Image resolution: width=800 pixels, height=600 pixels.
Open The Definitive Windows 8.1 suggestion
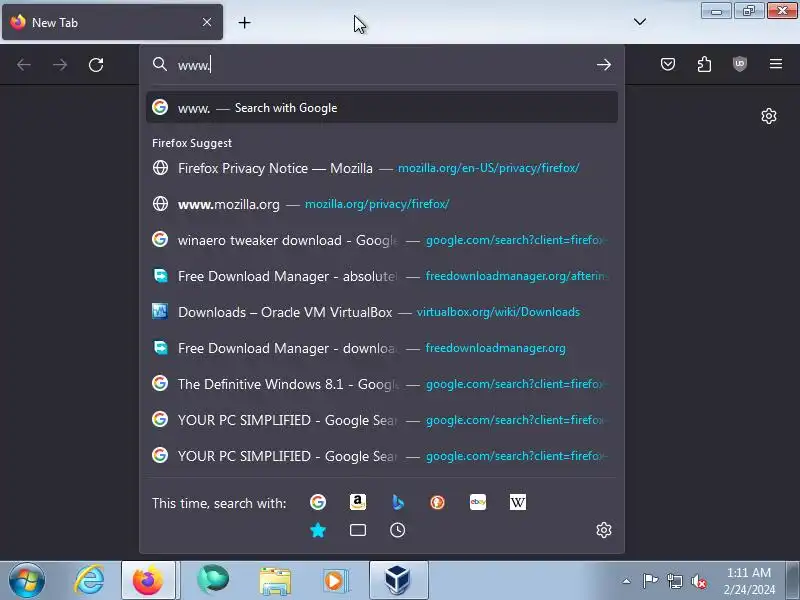click(382, 384)
